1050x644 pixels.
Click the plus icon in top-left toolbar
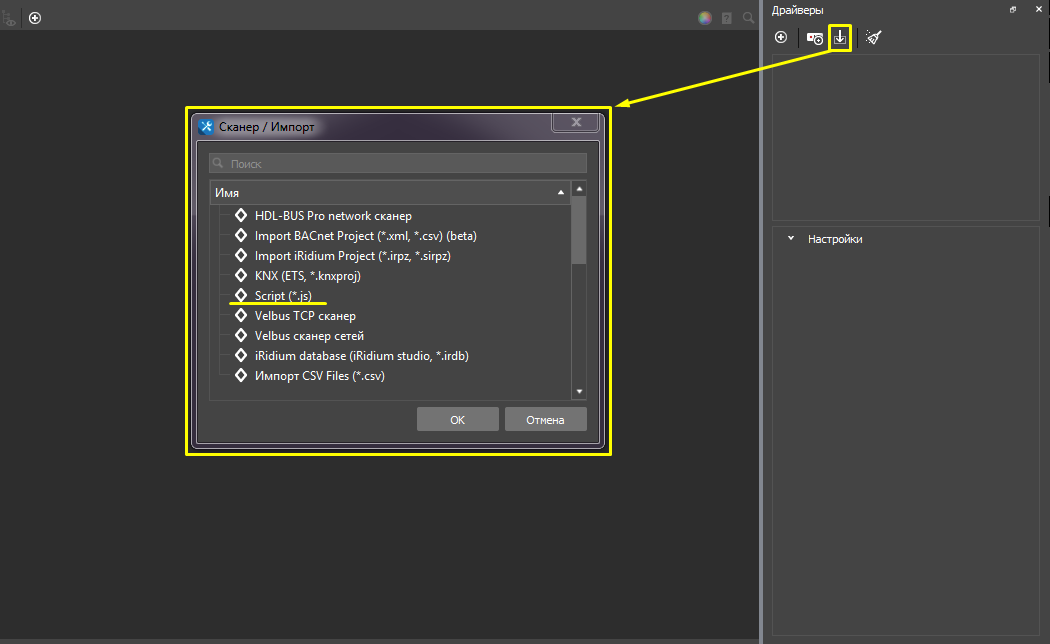(x=35, y=18)
